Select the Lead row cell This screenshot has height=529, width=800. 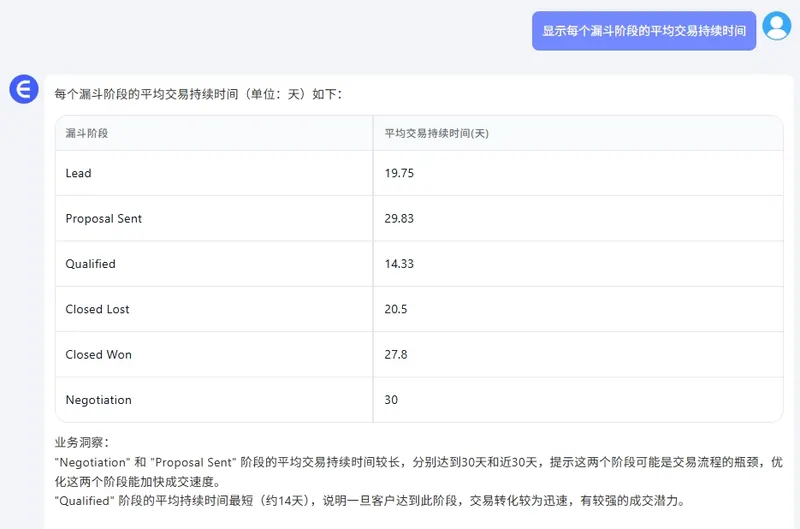coord(79,173)
